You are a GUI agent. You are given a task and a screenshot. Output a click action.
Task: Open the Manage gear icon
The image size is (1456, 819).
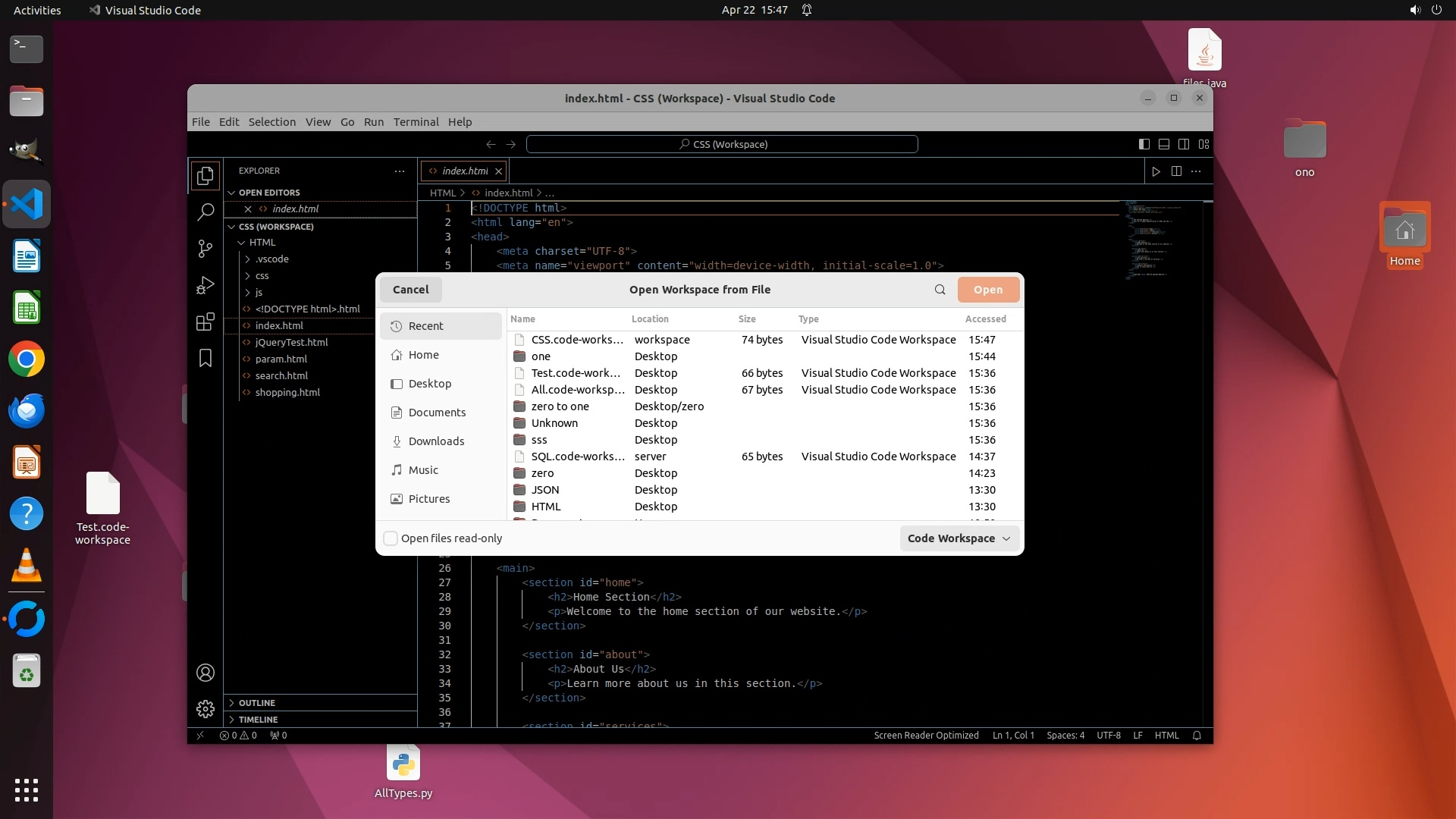(206, 708)
